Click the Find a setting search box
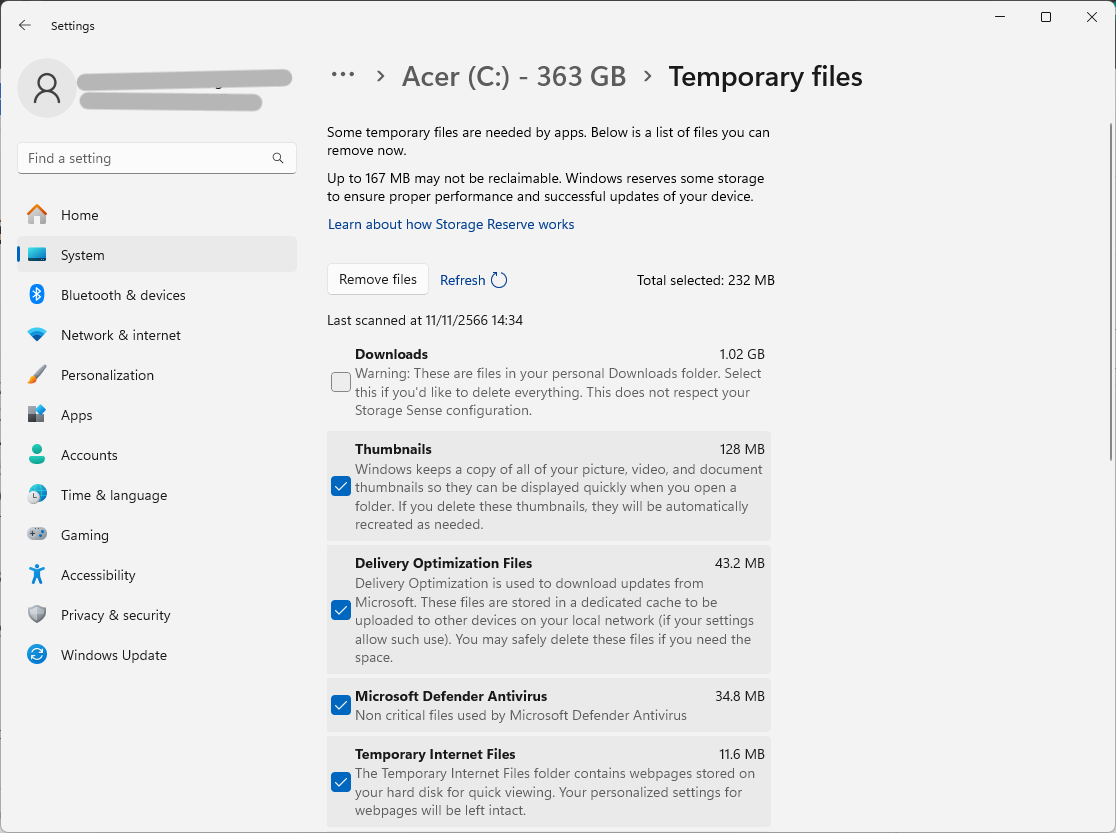Image resolution: width=1116 pixels, height=833 pixels. coord(146,158)
